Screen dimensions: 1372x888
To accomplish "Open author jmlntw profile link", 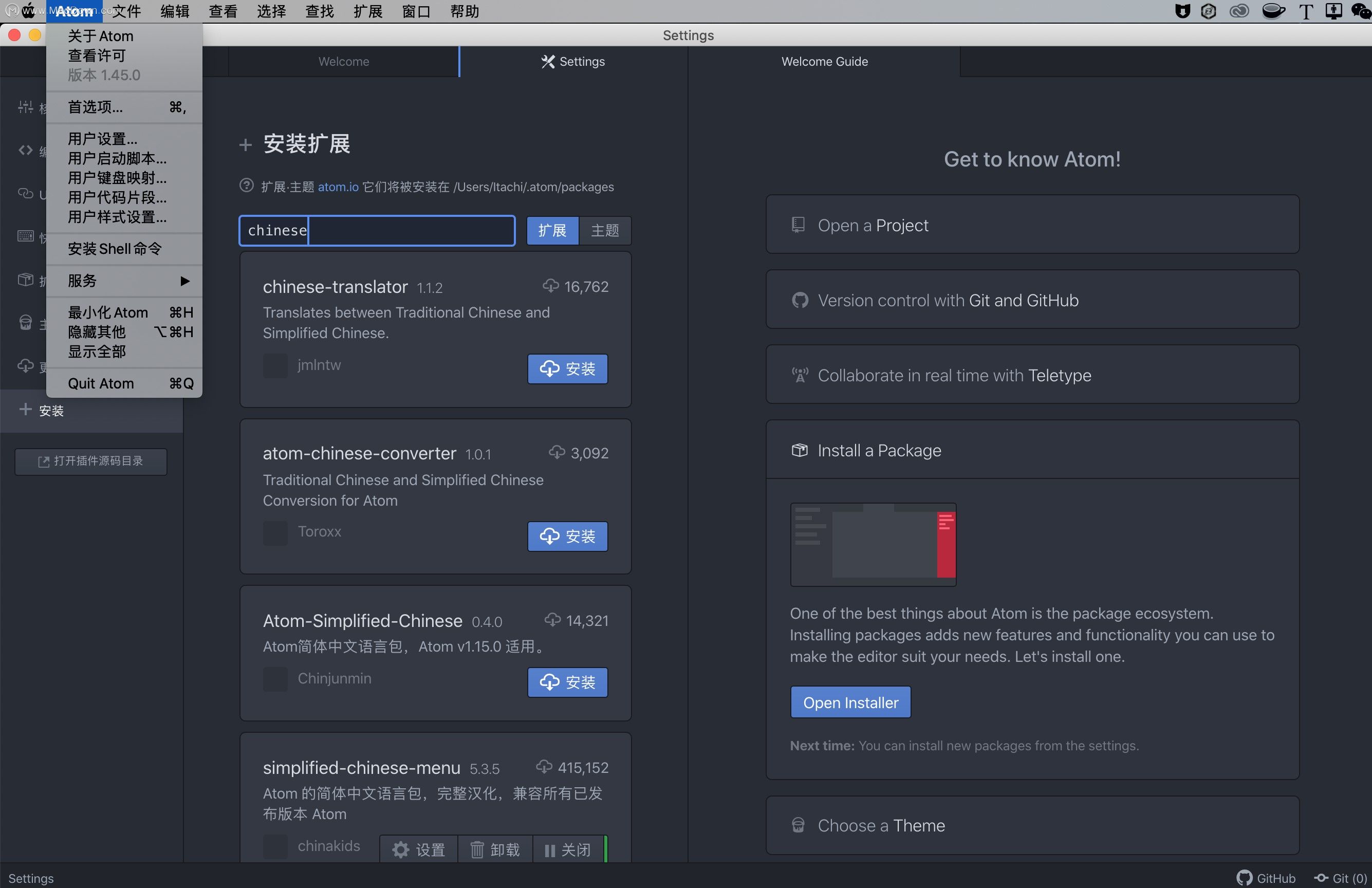I will click(x=319, y=365).
